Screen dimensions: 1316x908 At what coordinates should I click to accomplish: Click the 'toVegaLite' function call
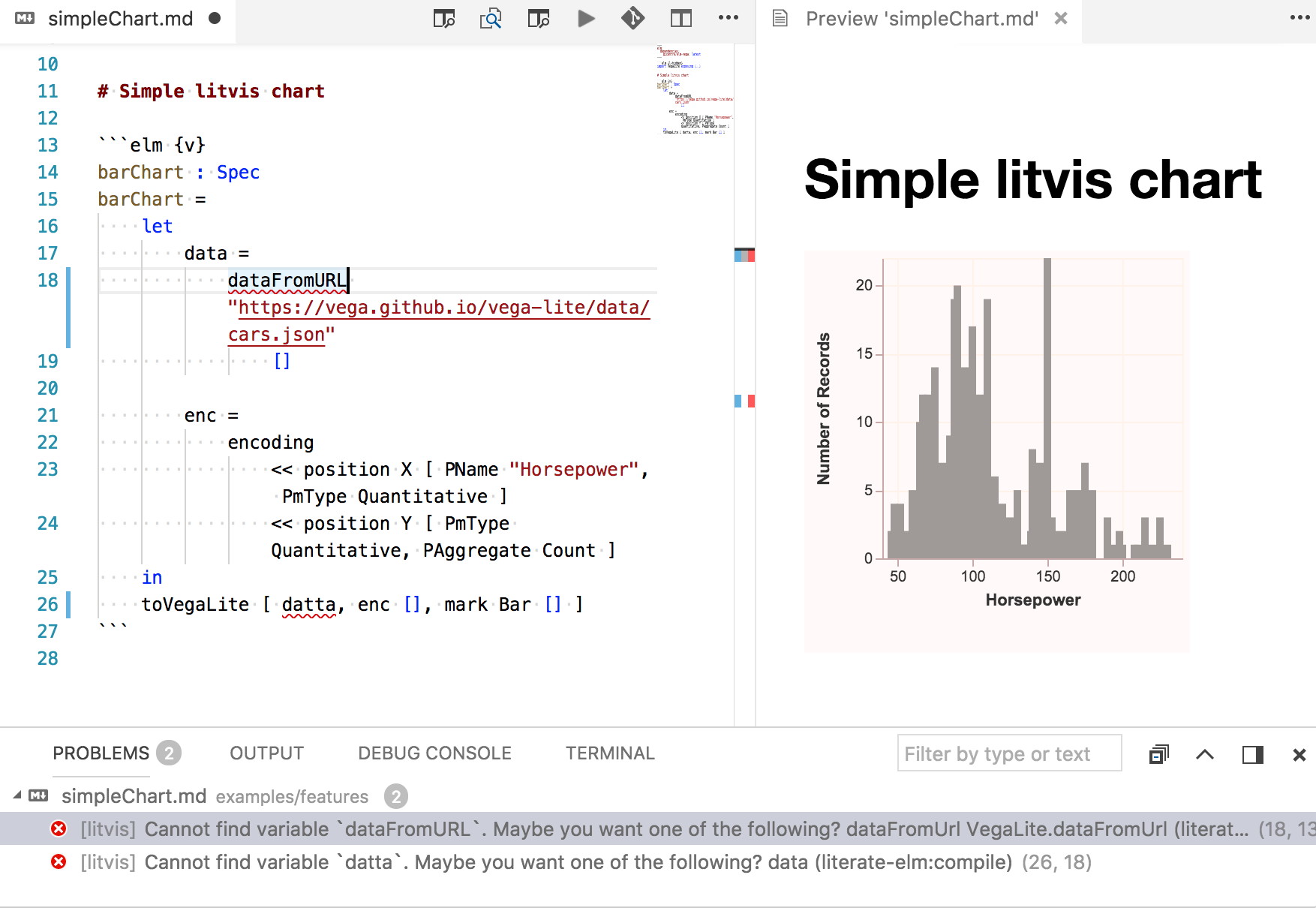tap(195, 604)
